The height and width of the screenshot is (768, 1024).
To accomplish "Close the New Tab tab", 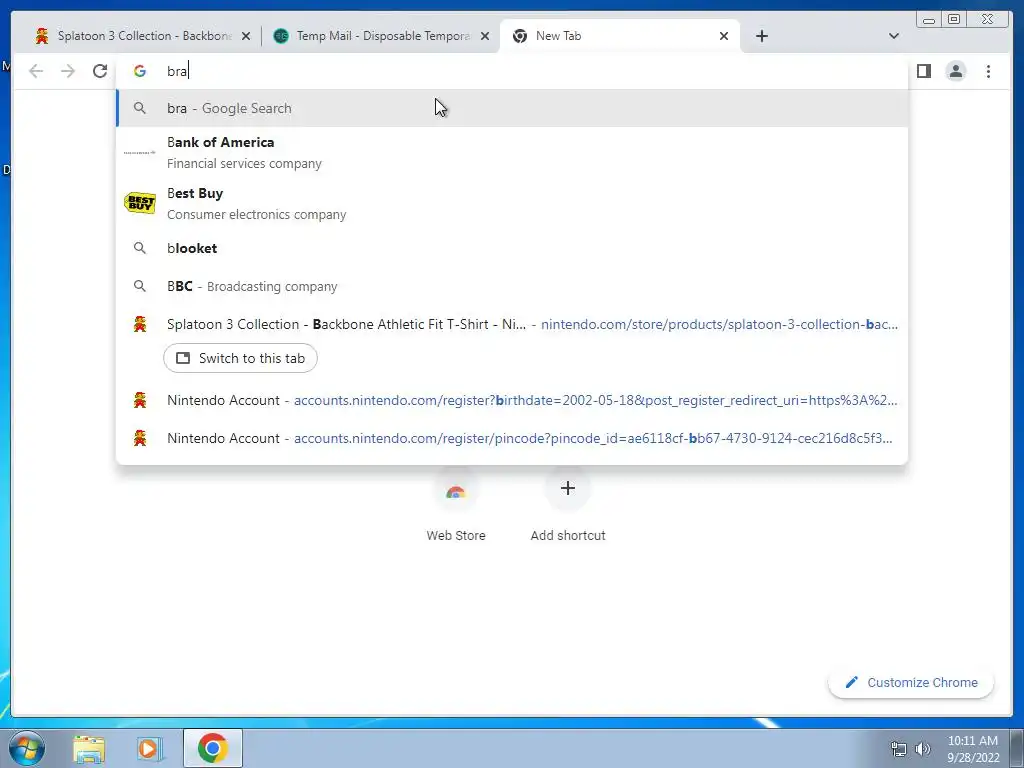I will [724, 36].
